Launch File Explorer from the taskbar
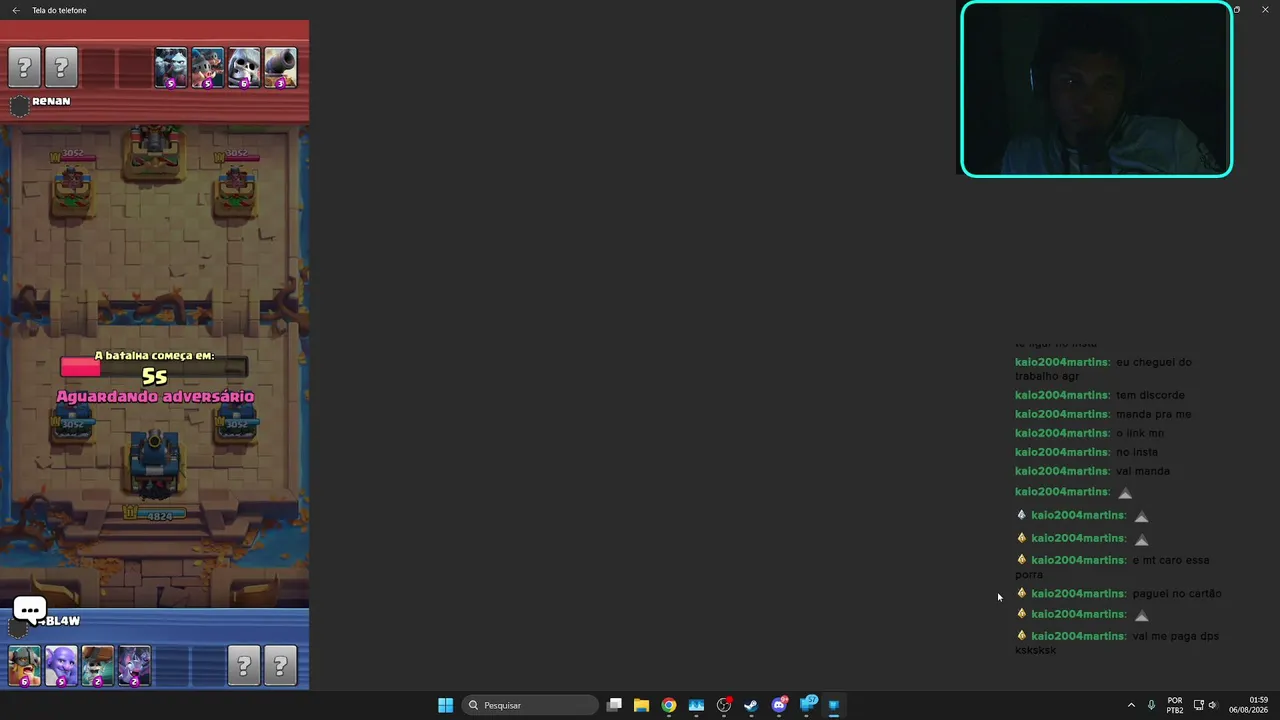The image size is (1280, 720). point(641,705)
